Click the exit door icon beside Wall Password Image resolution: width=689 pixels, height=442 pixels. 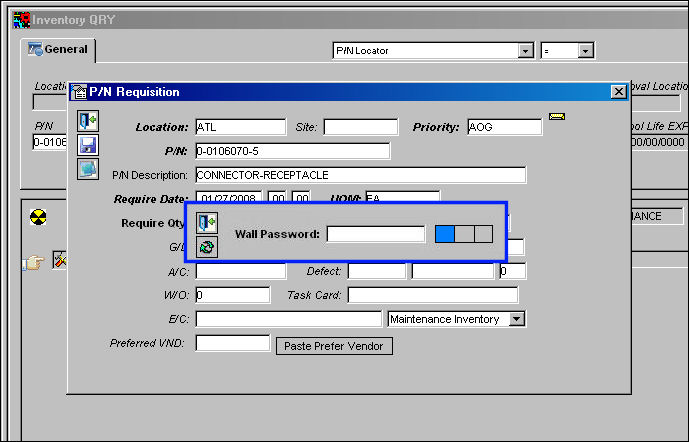click(207, 222)
